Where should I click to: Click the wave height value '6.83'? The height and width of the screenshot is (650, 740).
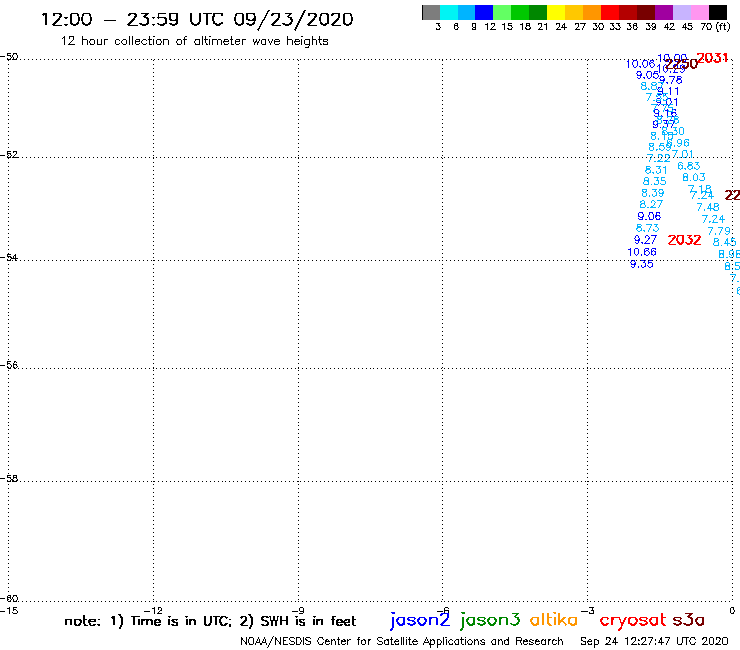click(689, 166)
